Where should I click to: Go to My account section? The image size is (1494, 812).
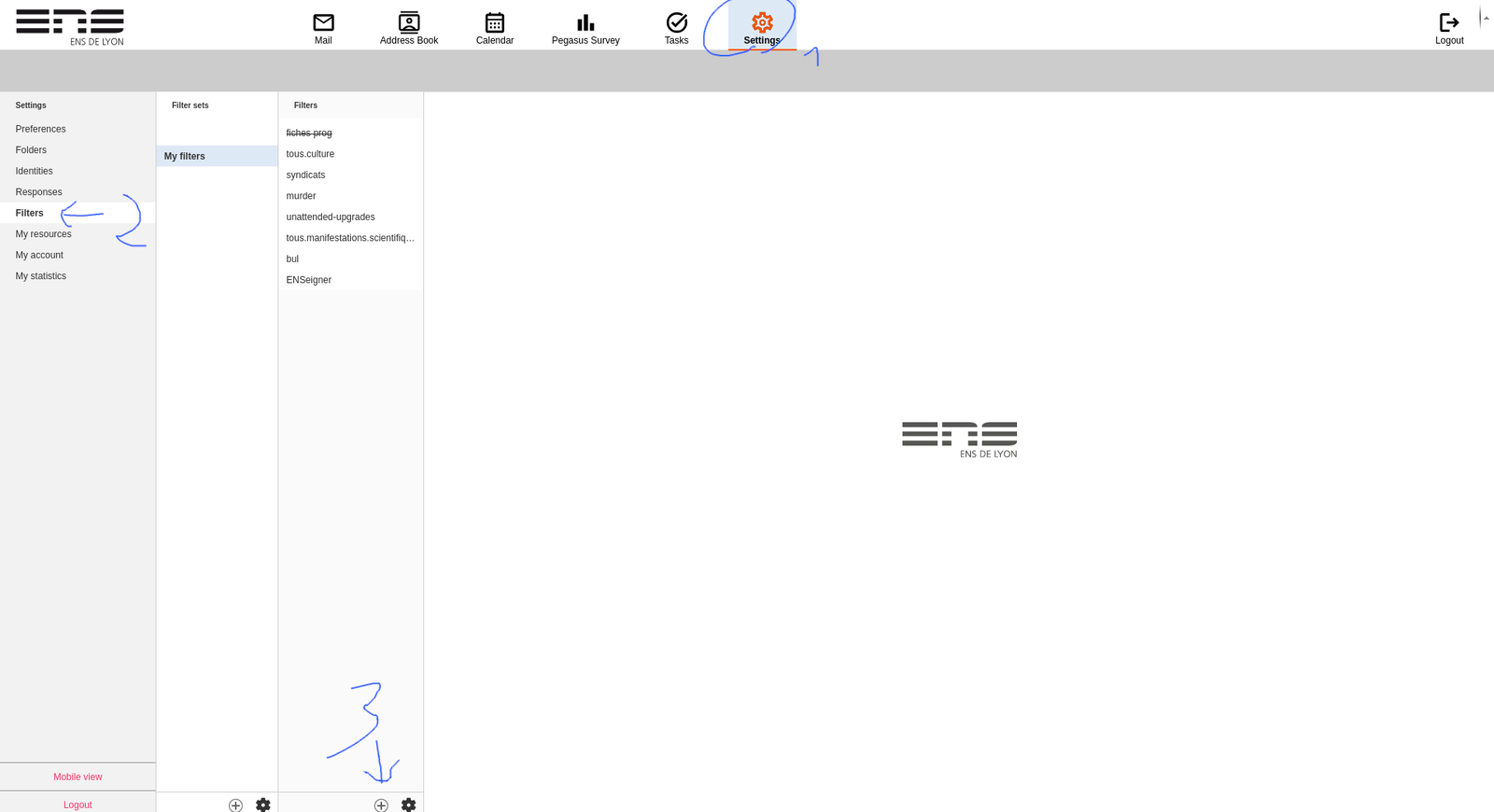coord(39,255)
